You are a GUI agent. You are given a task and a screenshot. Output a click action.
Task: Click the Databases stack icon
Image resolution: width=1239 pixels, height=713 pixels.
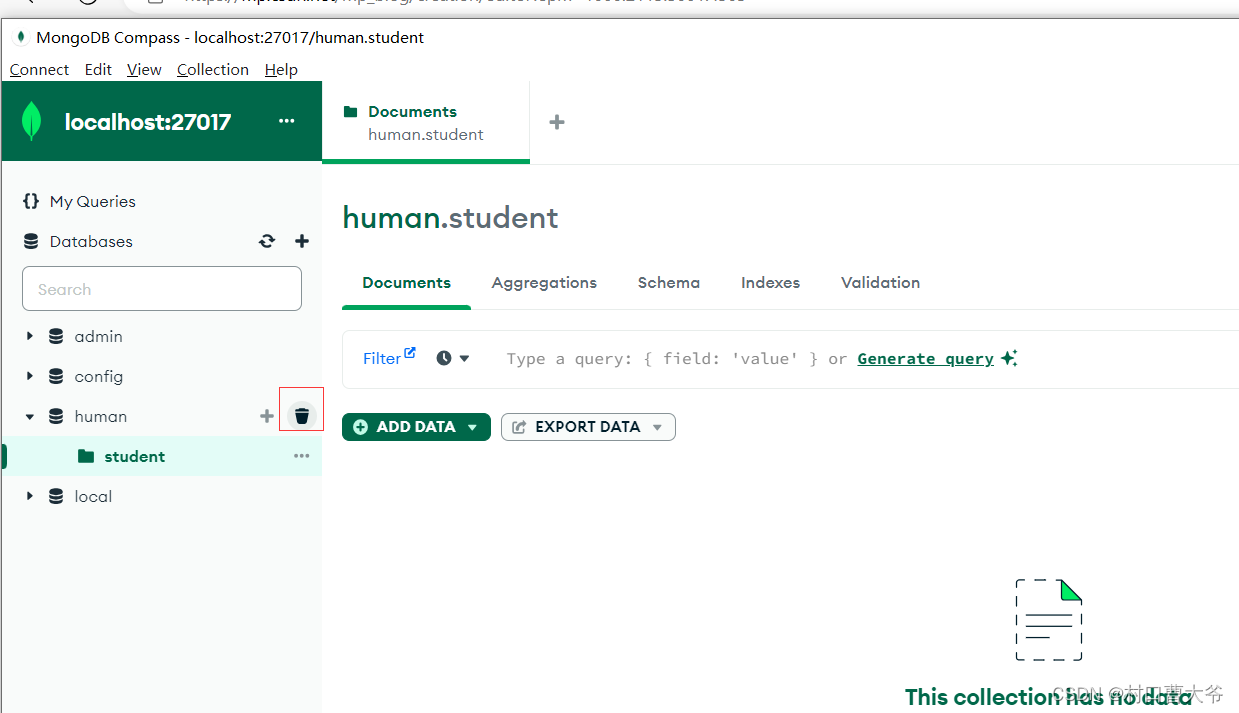(31, 241)
